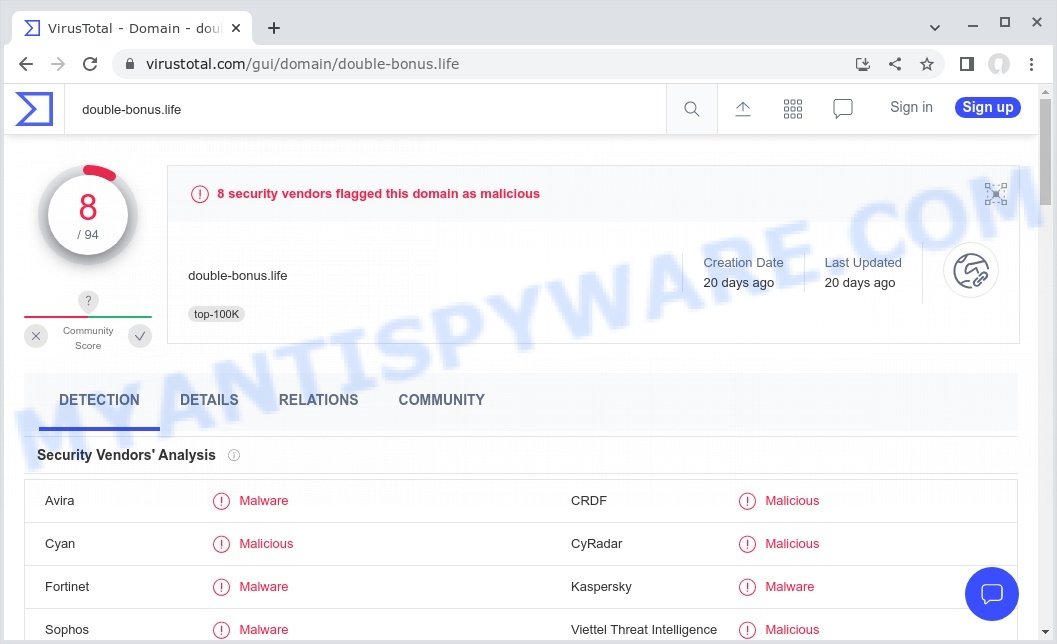Click the domain globe link icon
The height and width of the screenshot is (644, 1057).
971,270
